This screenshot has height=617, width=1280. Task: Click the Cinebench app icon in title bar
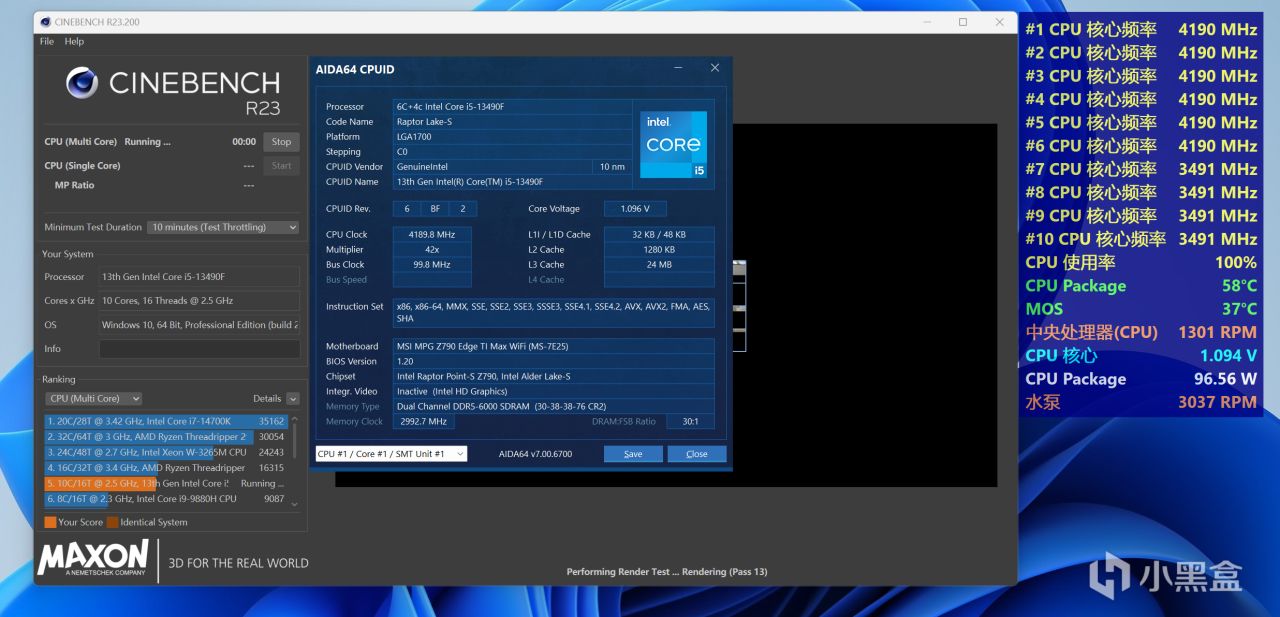[45, 22]
